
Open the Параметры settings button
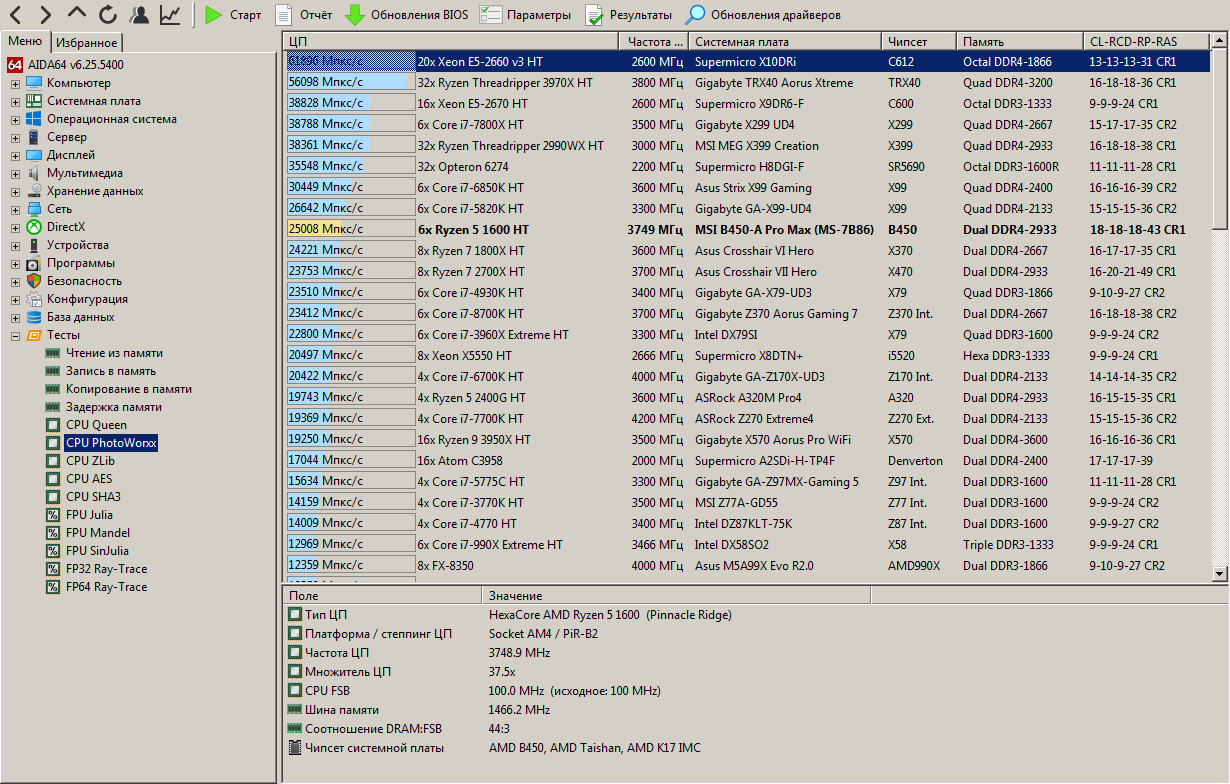525,15
